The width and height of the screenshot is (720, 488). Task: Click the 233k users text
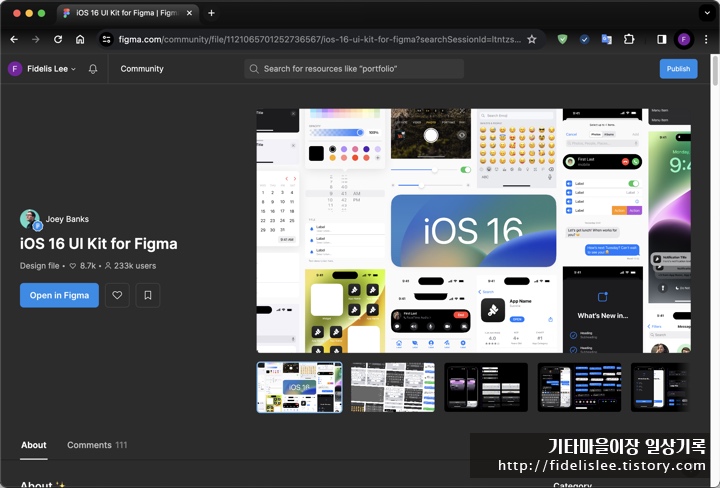[x=130, y=266]
